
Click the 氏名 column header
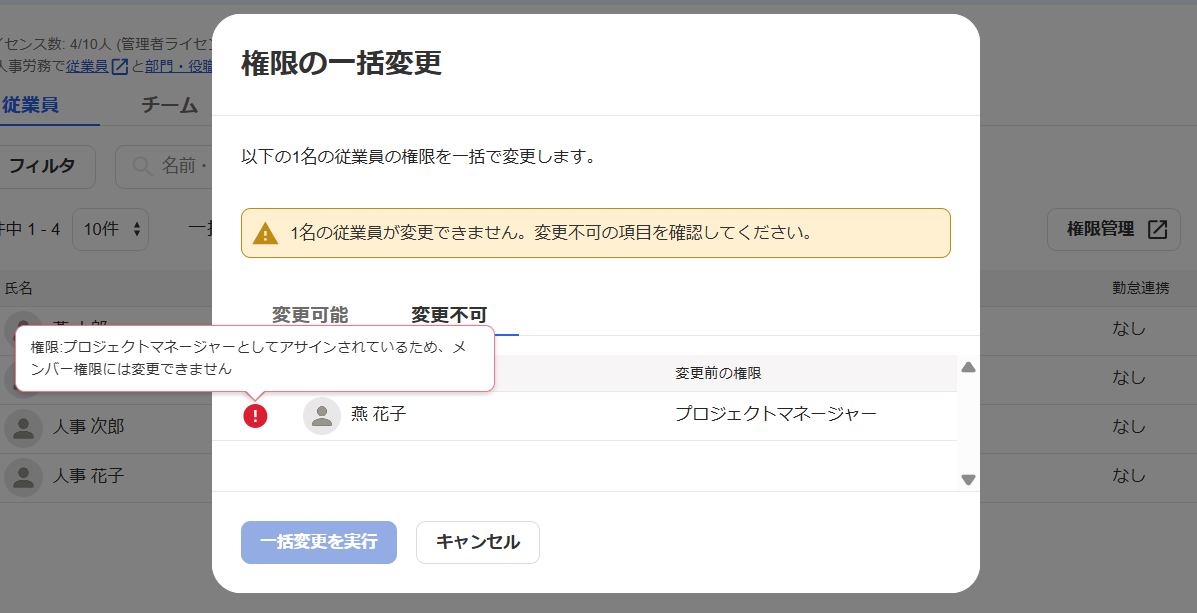pyautogui.click(x=18, y=288)
